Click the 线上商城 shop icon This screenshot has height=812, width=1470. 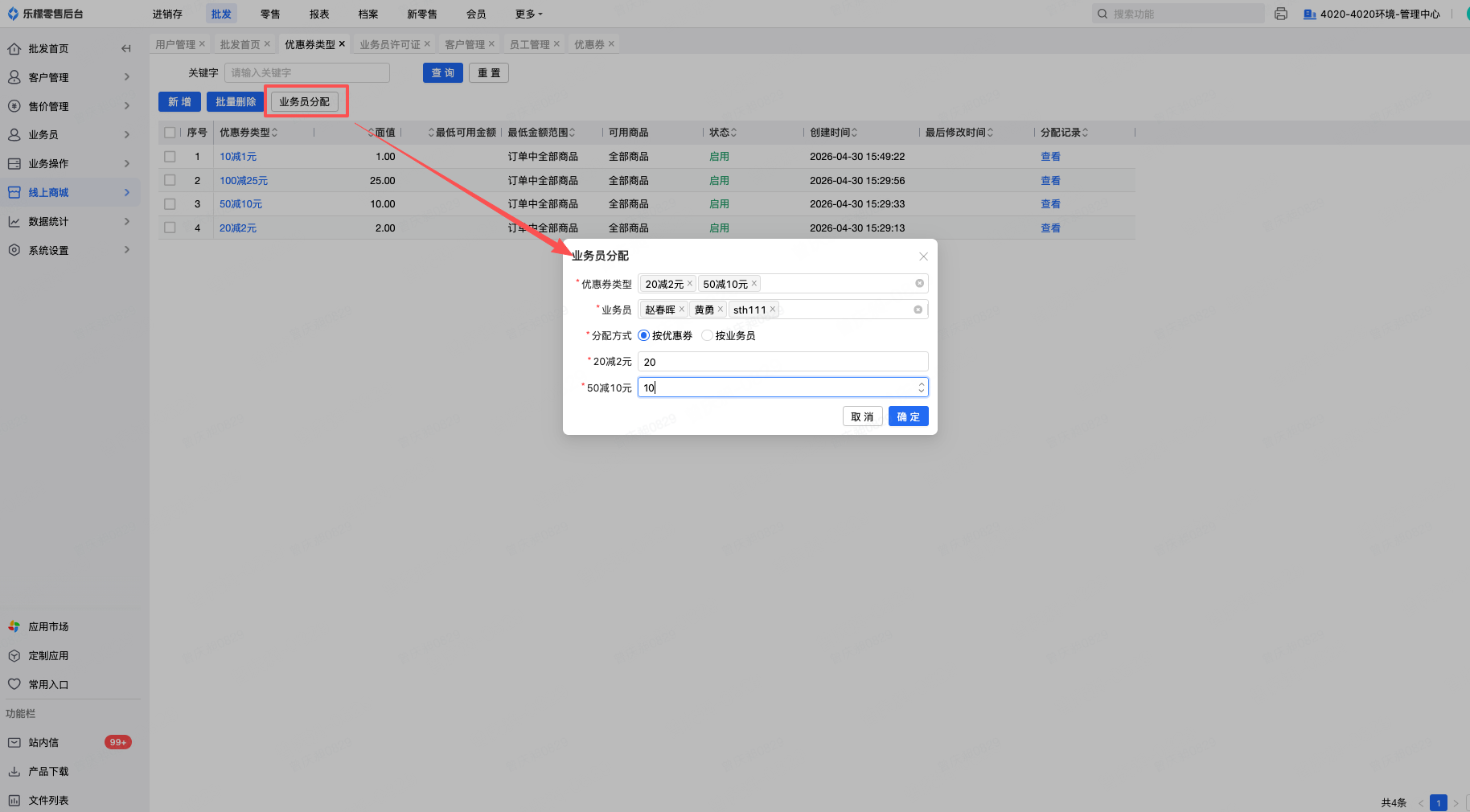[x=14, y=193]
